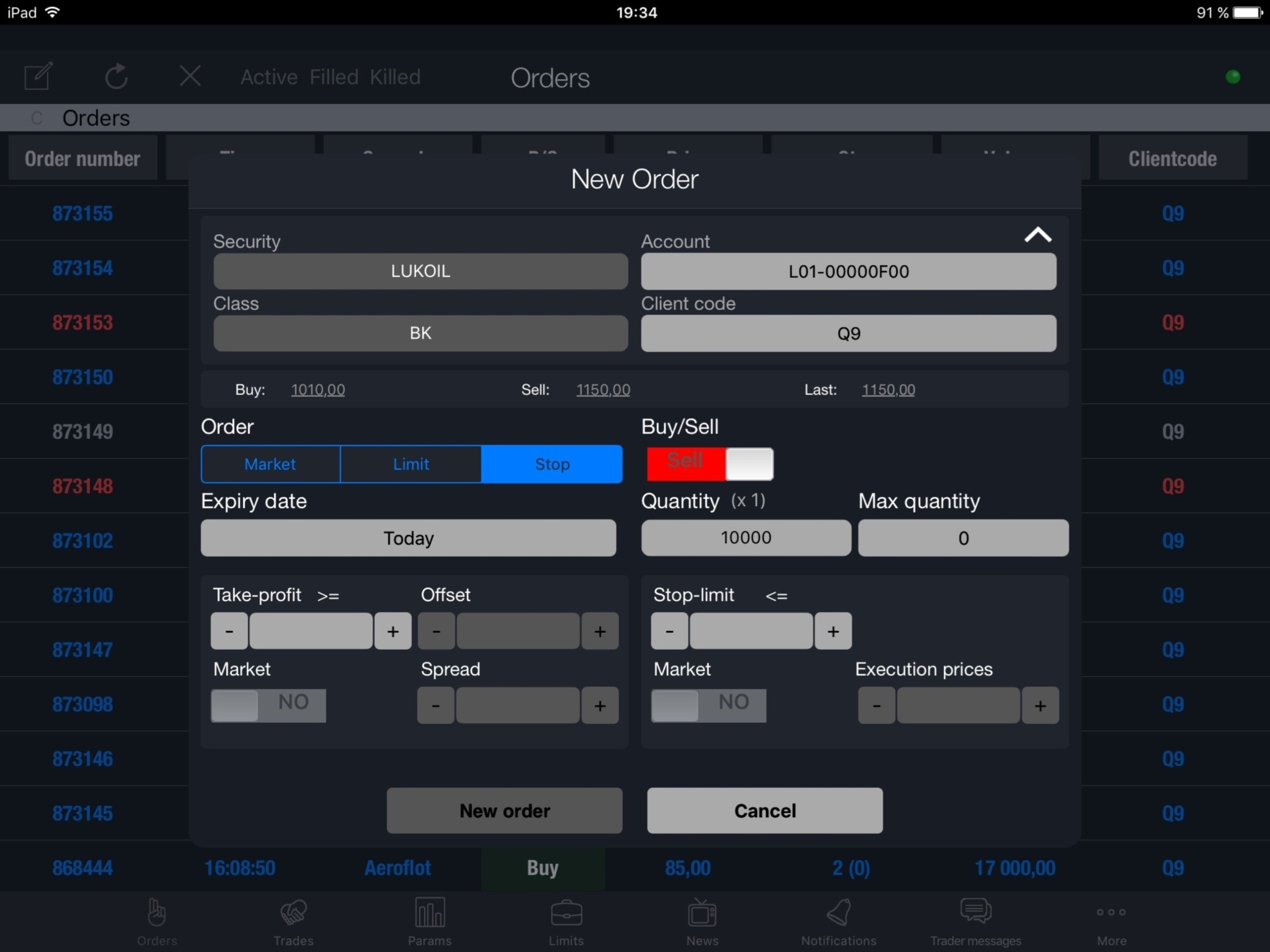1270x952 pixels.
Task: Select the Limit order type tab
Action: [410, 464]
